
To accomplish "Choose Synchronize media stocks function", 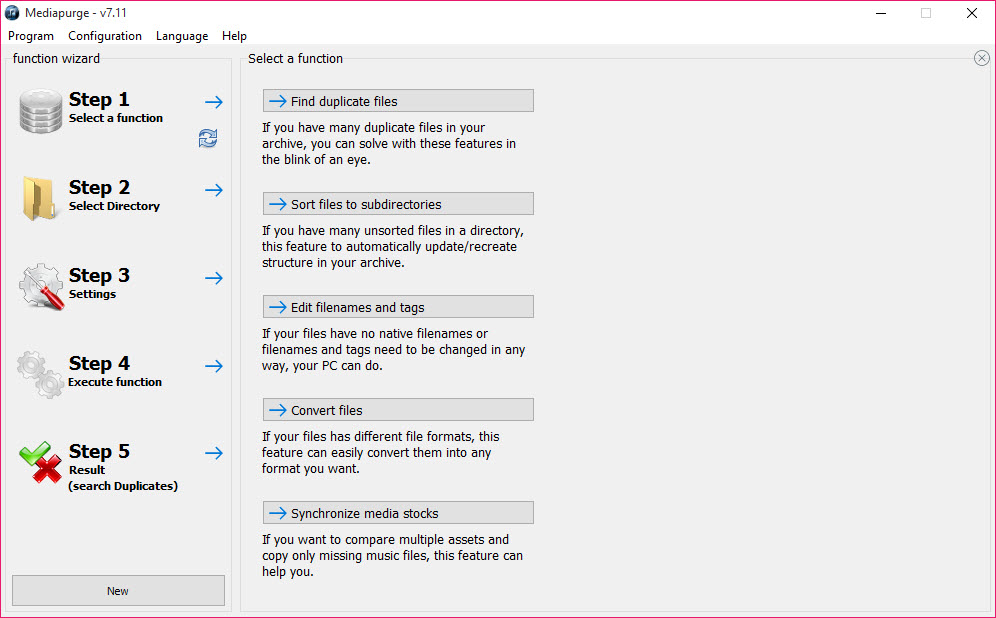I will click(398, 513).
